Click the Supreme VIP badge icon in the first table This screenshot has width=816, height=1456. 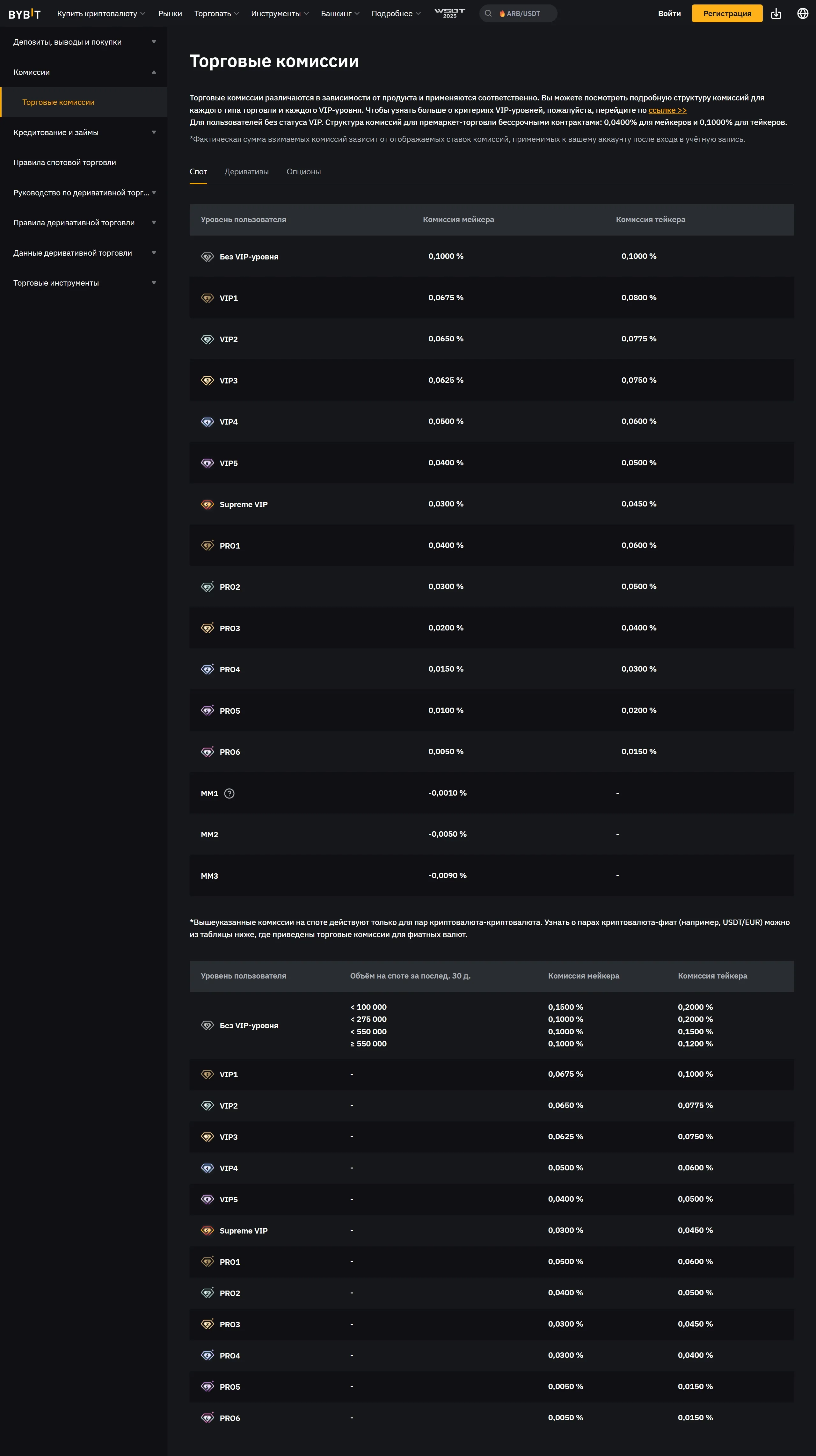click(208, 504)
